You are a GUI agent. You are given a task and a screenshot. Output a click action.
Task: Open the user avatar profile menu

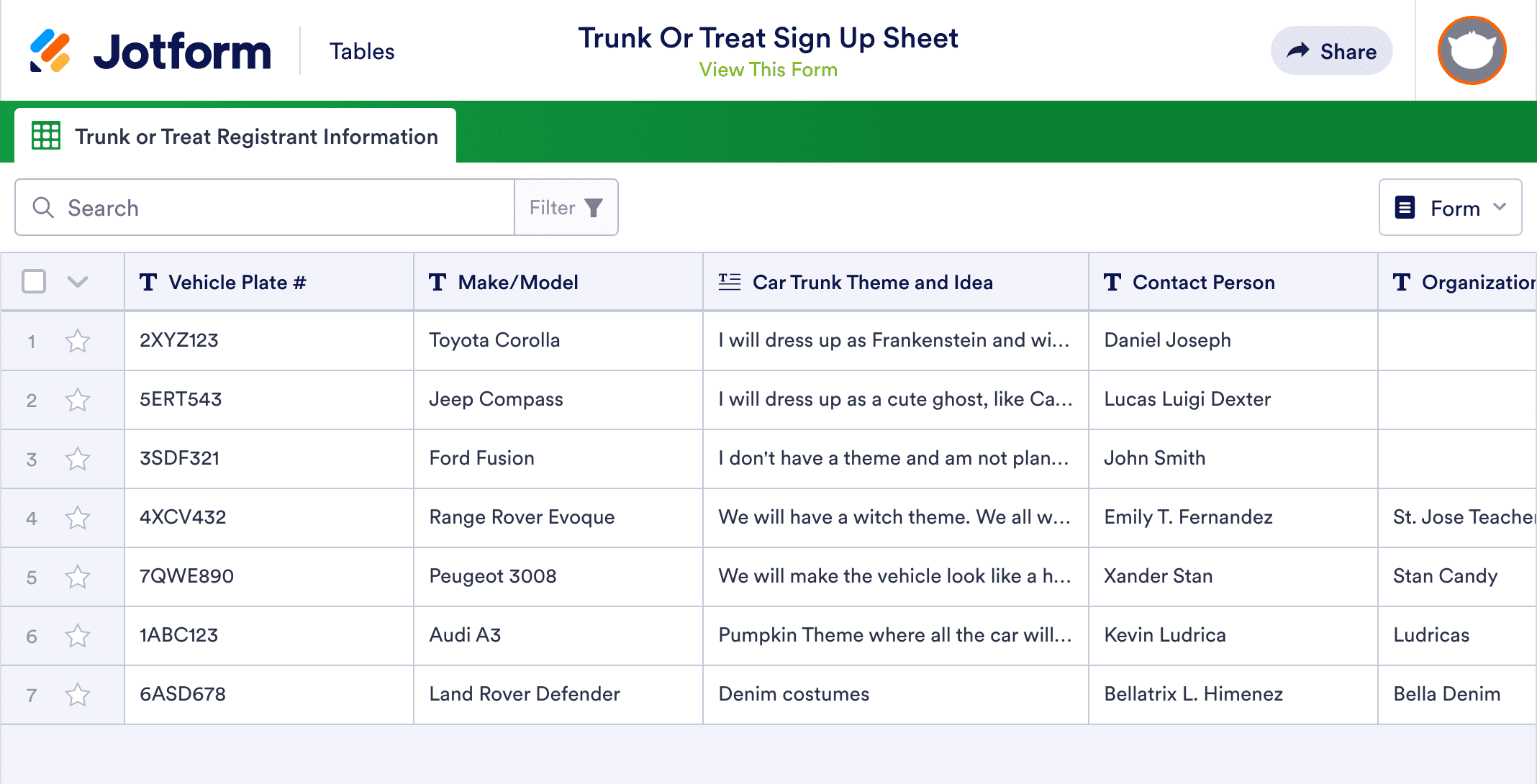[x=1472, y=51]
